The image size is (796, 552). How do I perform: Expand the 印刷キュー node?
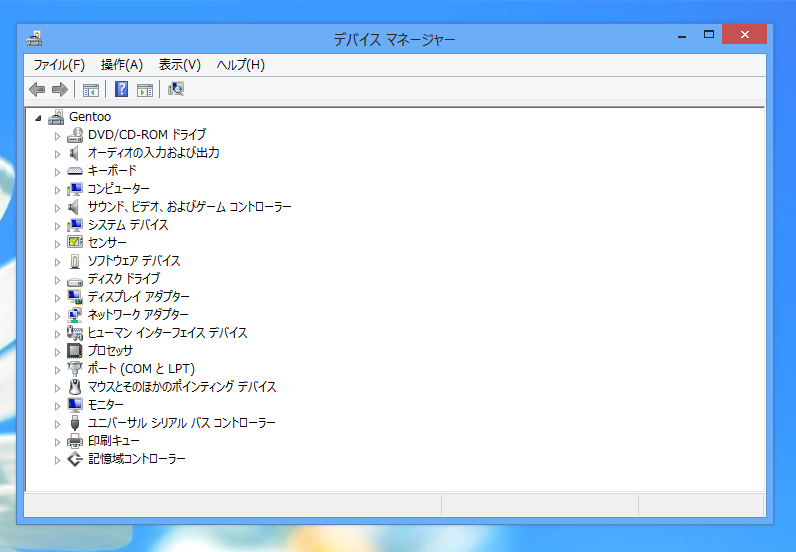pos(57,442)
